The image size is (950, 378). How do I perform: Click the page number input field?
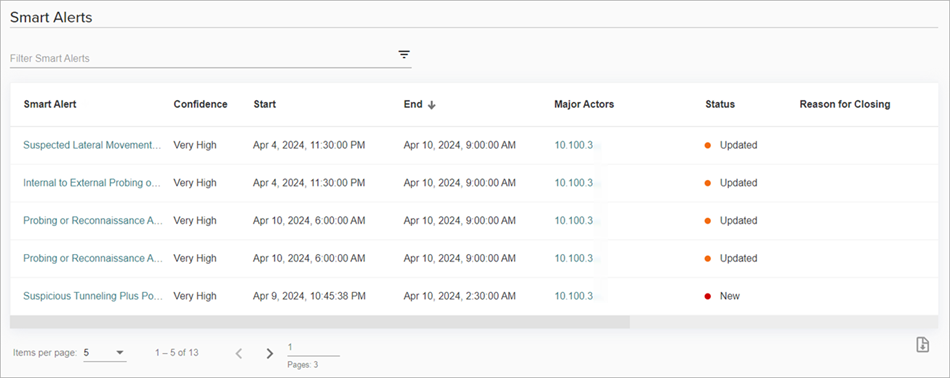tap(313, 348)
